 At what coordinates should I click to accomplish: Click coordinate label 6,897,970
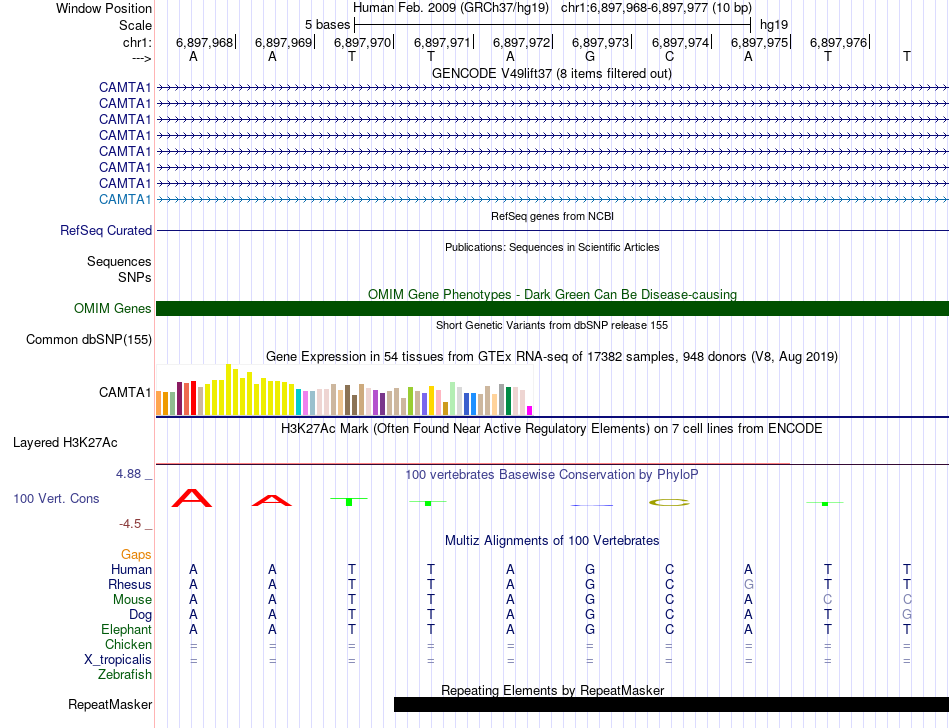(x=362, y=42)
